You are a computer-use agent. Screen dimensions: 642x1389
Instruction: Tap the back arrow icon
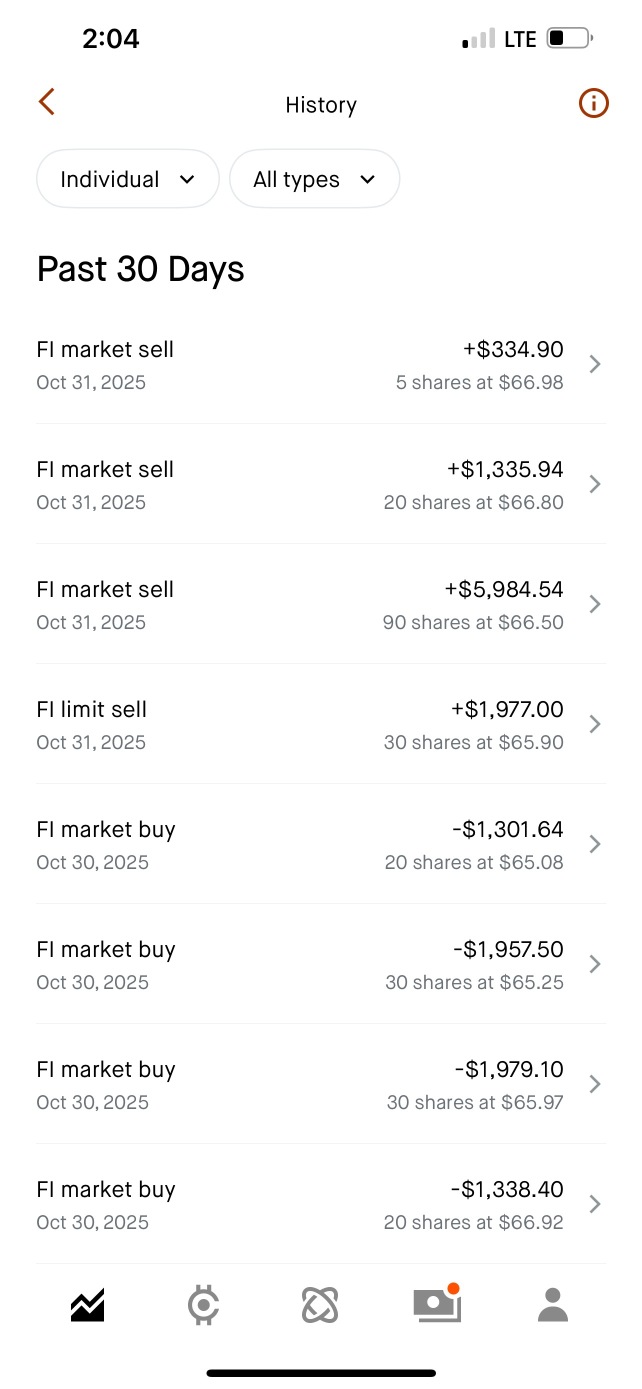tap(46, 103)
